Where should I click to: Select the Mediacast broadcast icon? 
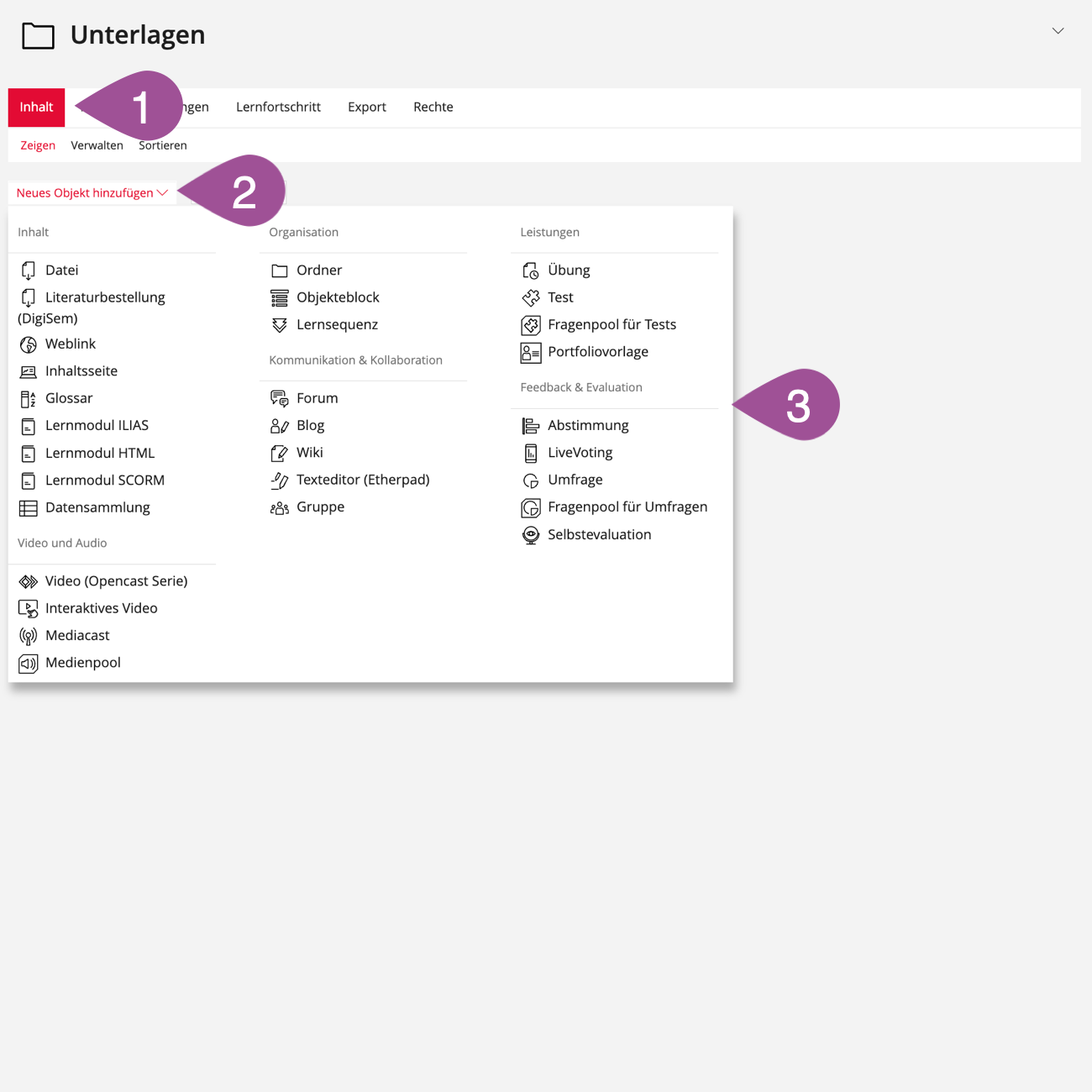[x=28, y=636]
